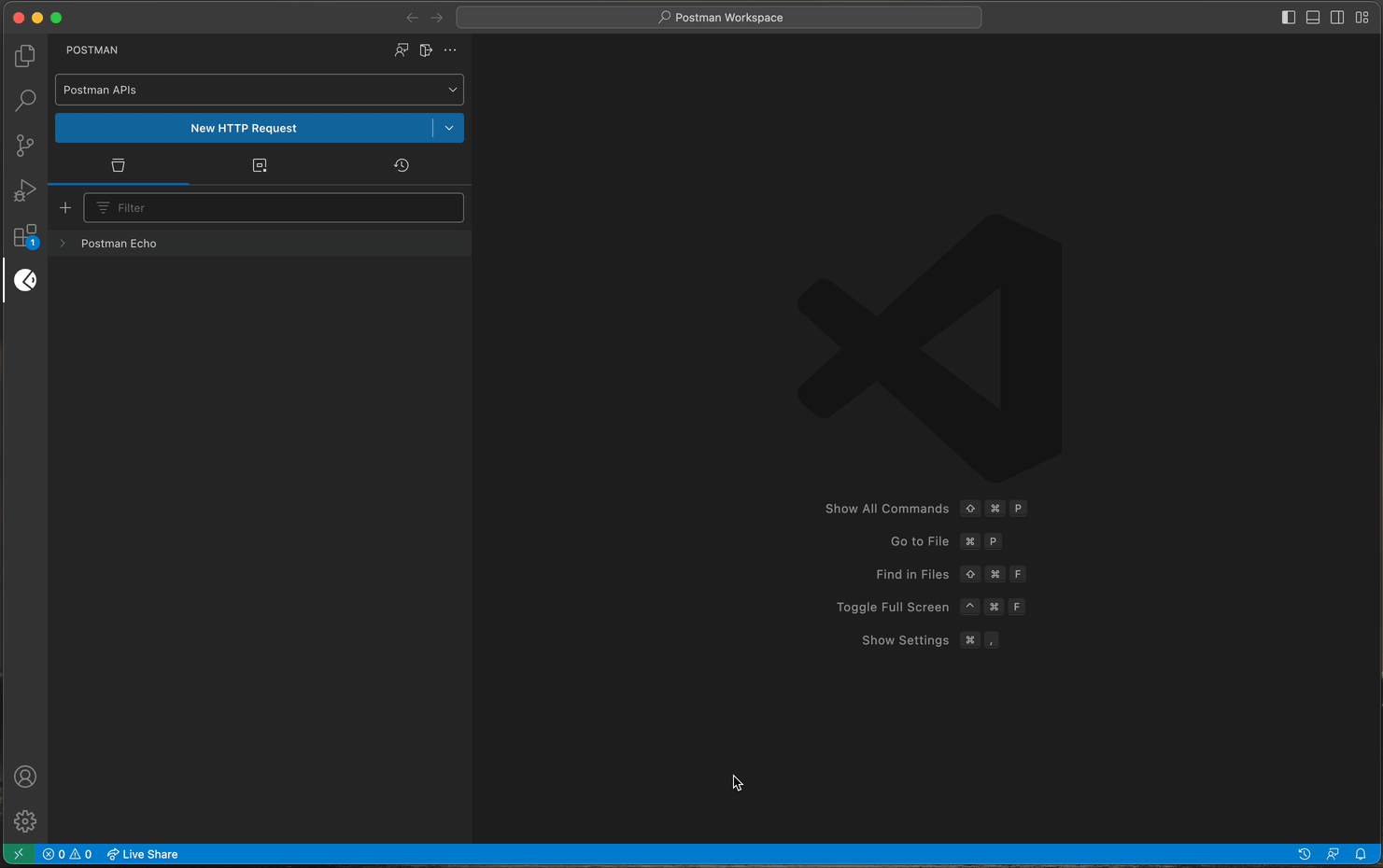Open the New HTTP Request dropdown arrow

pos(448,128)
